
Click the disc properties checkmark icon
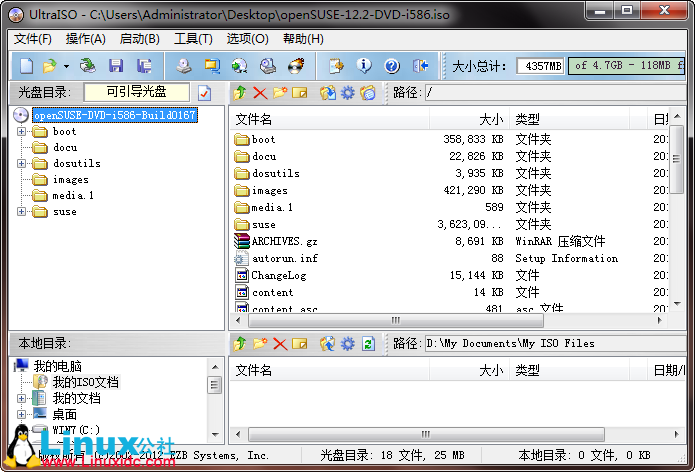click(204, 93)
